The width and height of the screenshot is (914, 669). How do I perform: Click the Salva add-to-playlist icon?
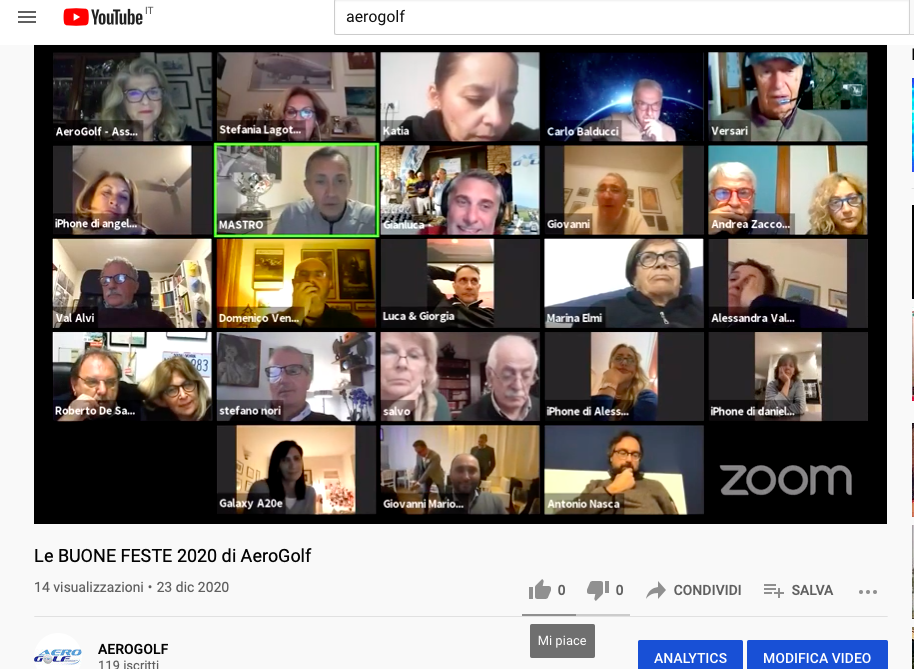point(774,590)
